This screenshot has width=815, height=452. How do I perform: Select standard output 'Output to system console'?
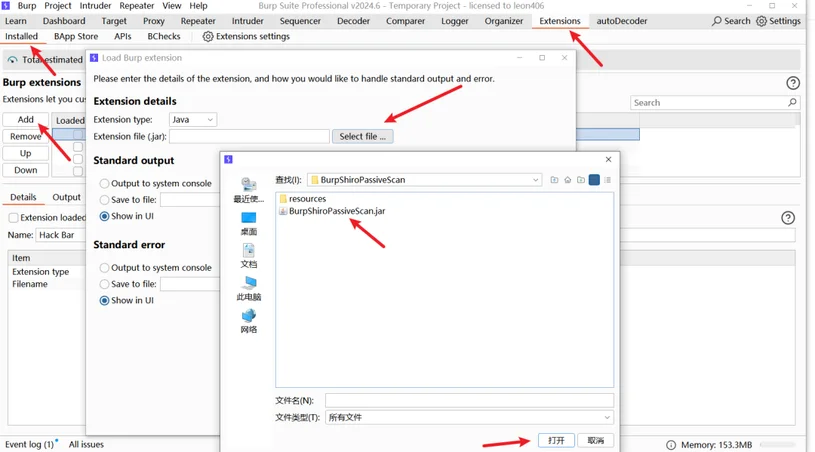[x=104, y=183]
